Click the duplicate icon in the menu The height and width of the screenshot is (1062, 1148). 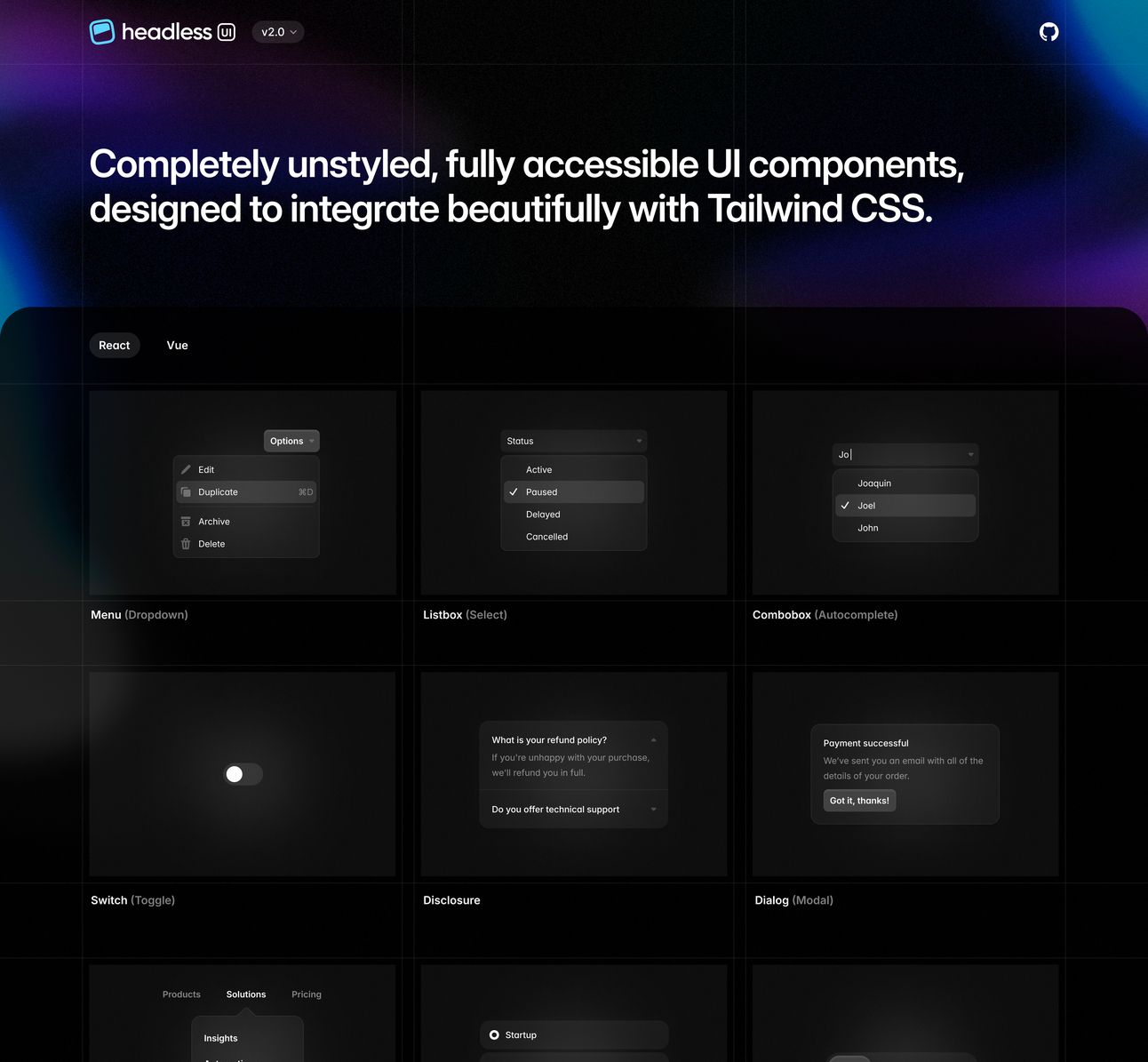[x=186, y=491]
